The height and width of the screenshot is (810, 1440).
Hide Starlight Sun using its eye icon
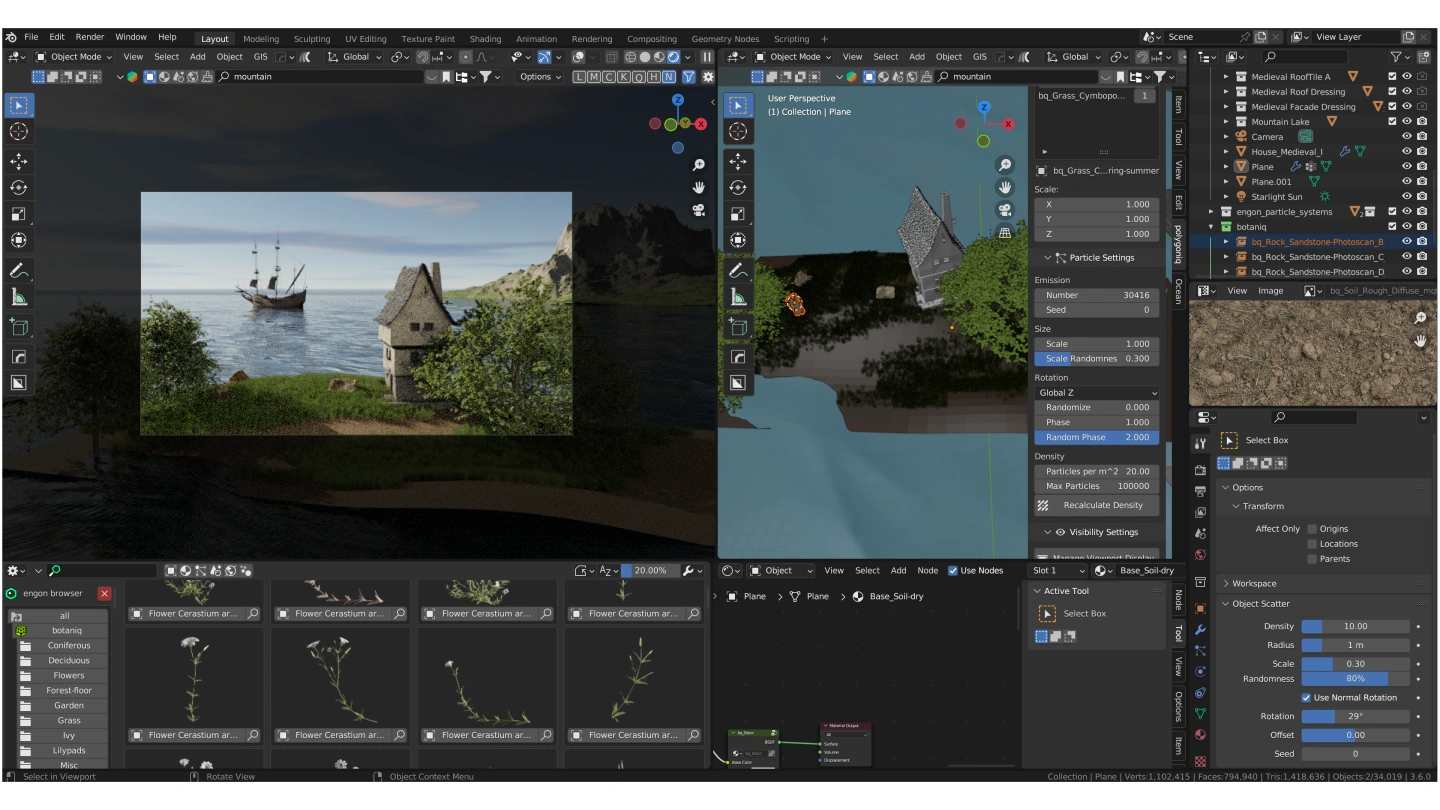(x=1407, y=197)
